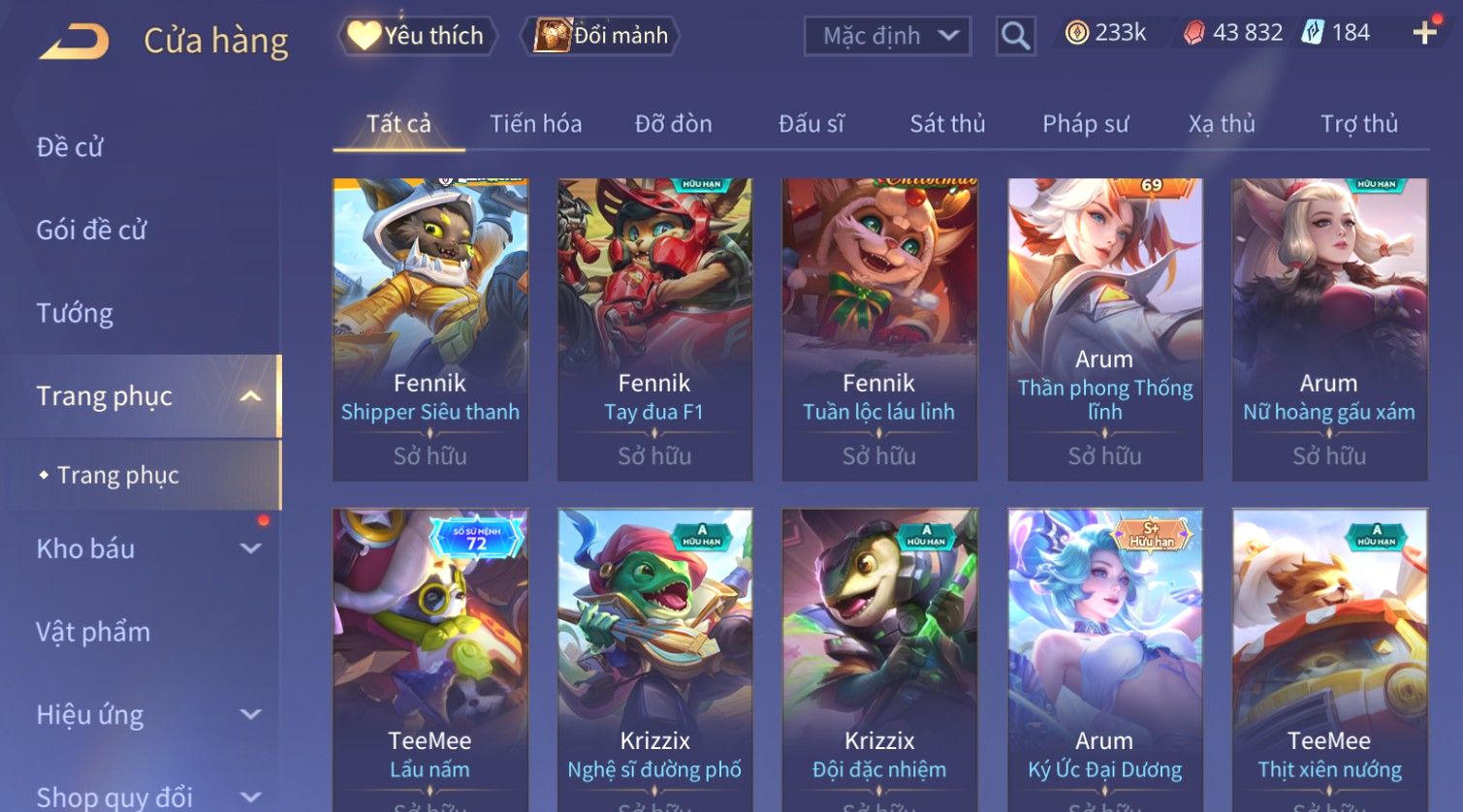Tap the golden back arrow icon
This screenshot has width=1463, height=812.
[x=74, y=41]
